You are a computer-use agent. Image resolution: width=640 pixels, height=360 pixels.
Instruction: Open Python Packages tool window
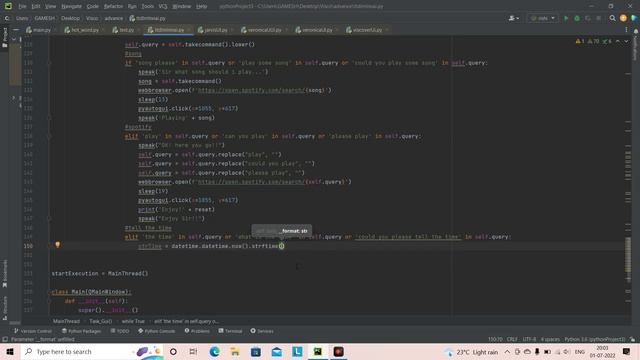tap(81, 331)
